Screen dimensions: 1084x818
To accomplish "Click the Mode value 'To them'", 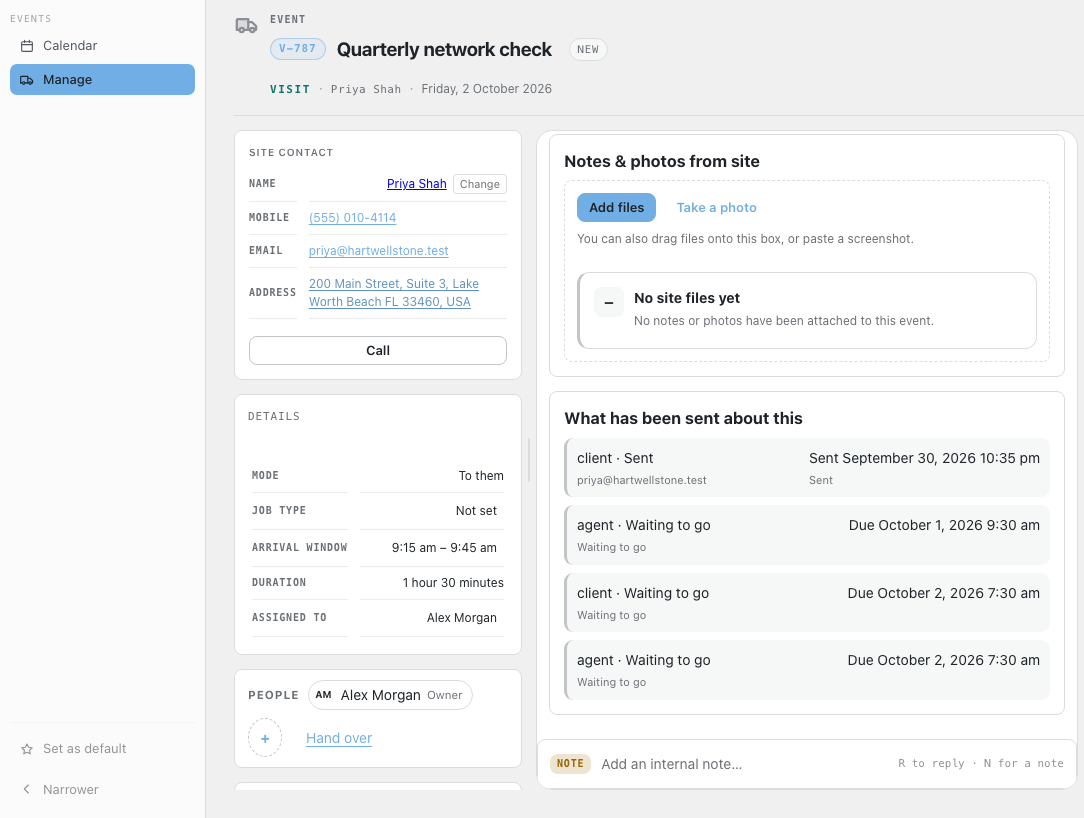I will 481,476.
